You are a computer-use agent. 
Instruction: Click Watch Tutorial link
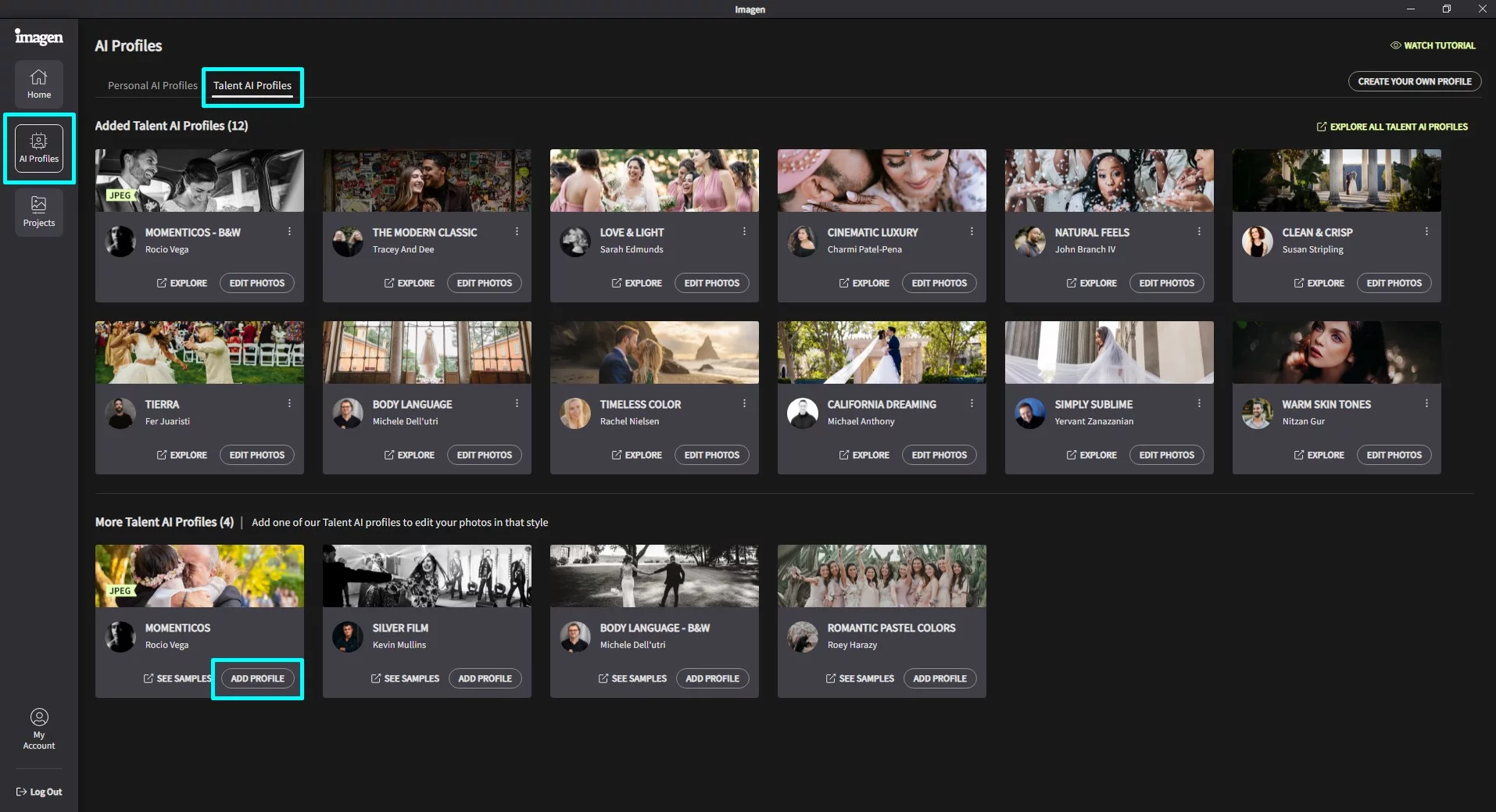[x=1433, y=45]
